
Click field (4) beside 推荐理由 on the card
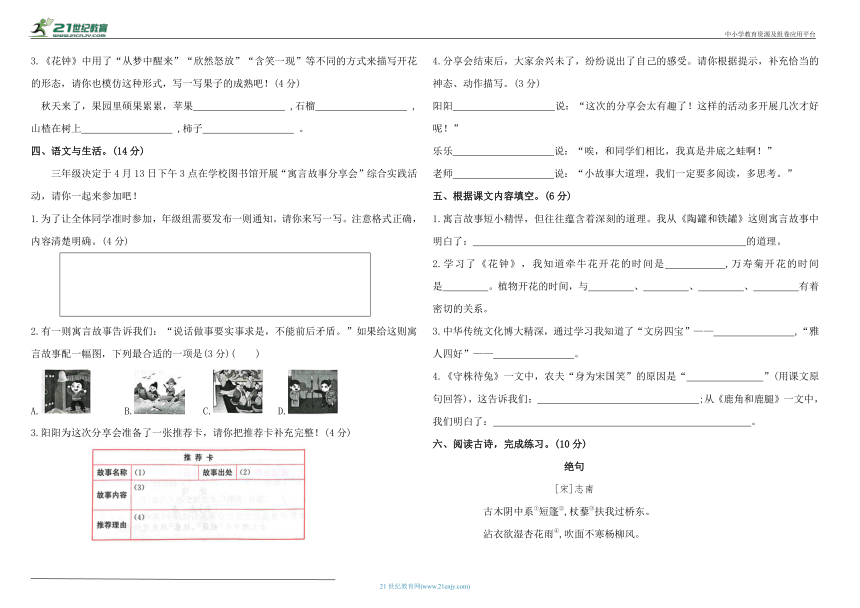click(218, 524)
